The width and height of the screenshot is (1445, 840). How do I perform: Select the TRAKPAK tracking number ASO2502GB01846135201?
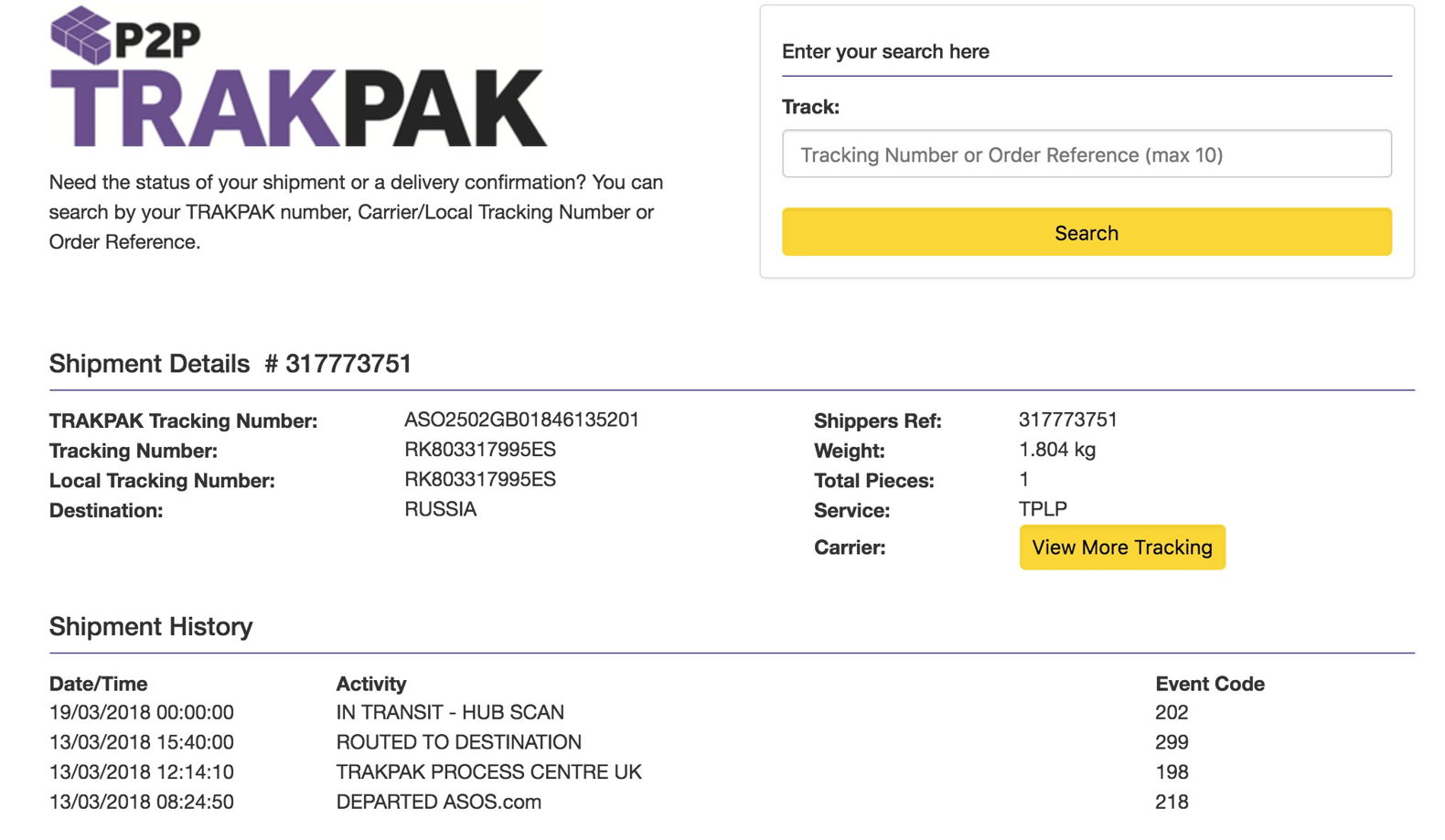click(521, 420)
